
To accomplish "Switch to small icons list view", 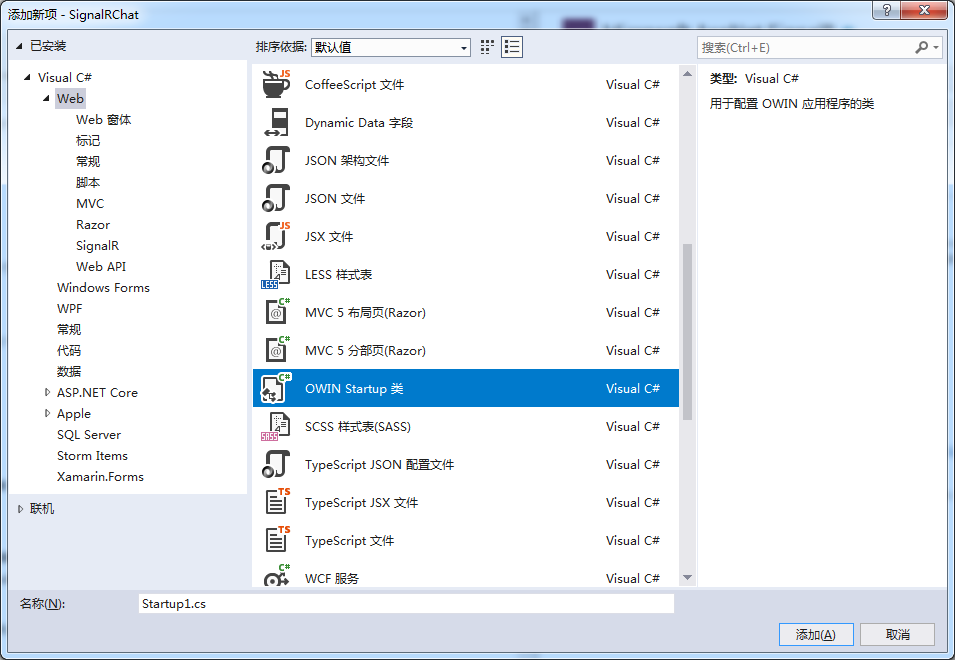I will tap(512, 47).
